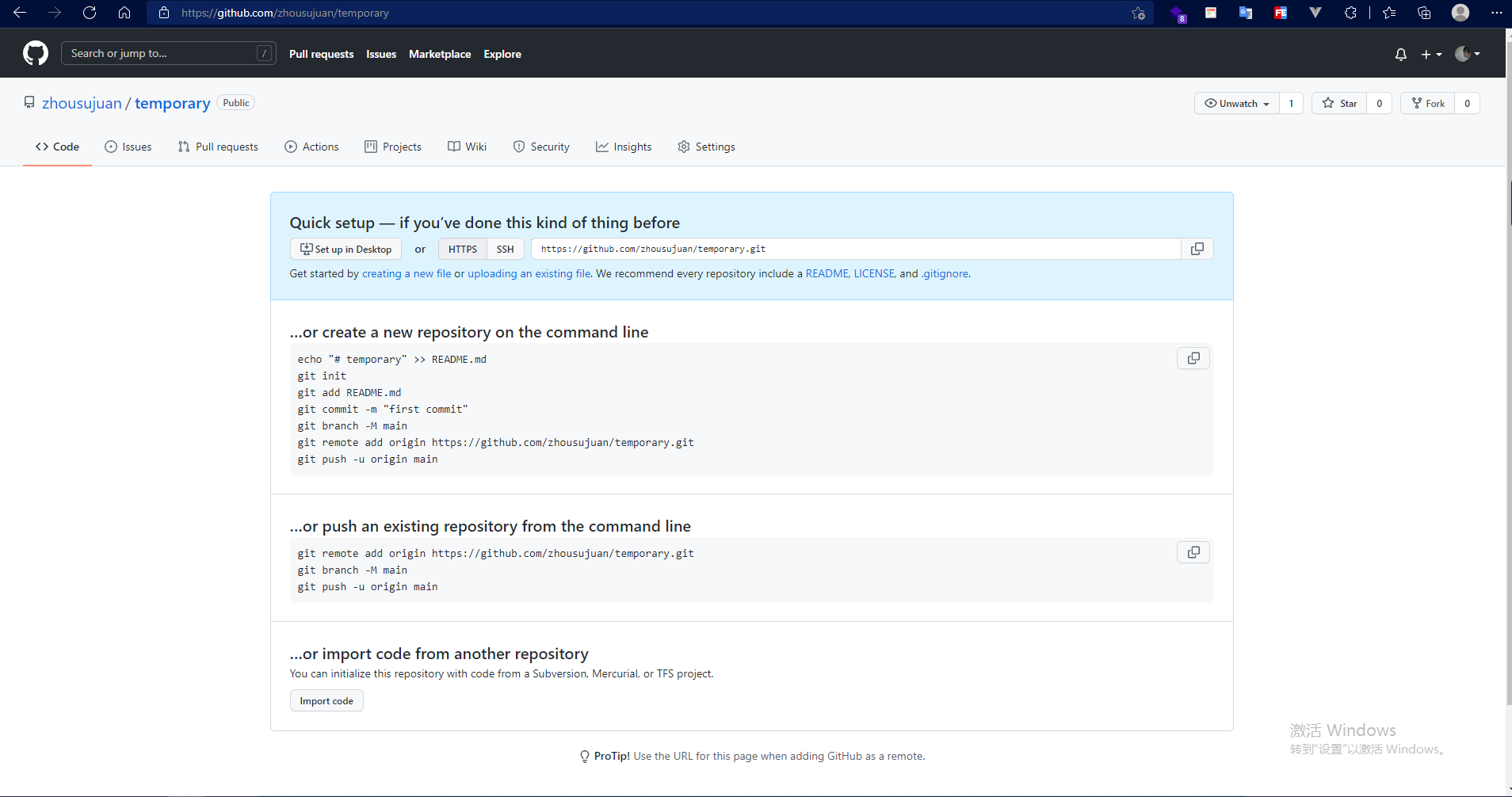The image size is (1512, 797).
Task: Open the browser profile avatar
Action: click(x=1460, y=13)
